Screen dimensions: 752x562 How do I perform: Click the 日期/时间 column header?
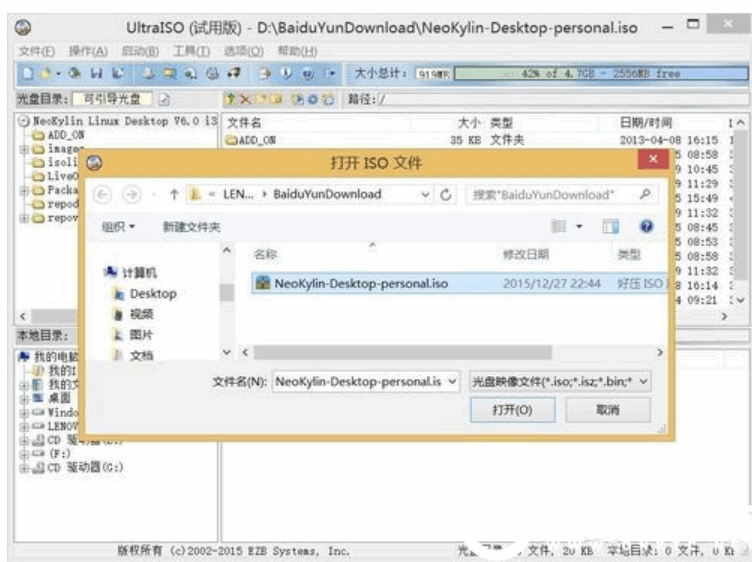click(646, 123)
